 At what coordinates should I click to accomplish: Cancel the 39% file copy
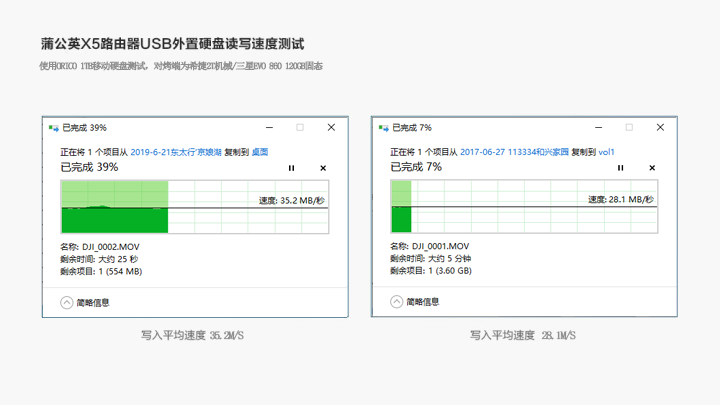pos(323,168)
